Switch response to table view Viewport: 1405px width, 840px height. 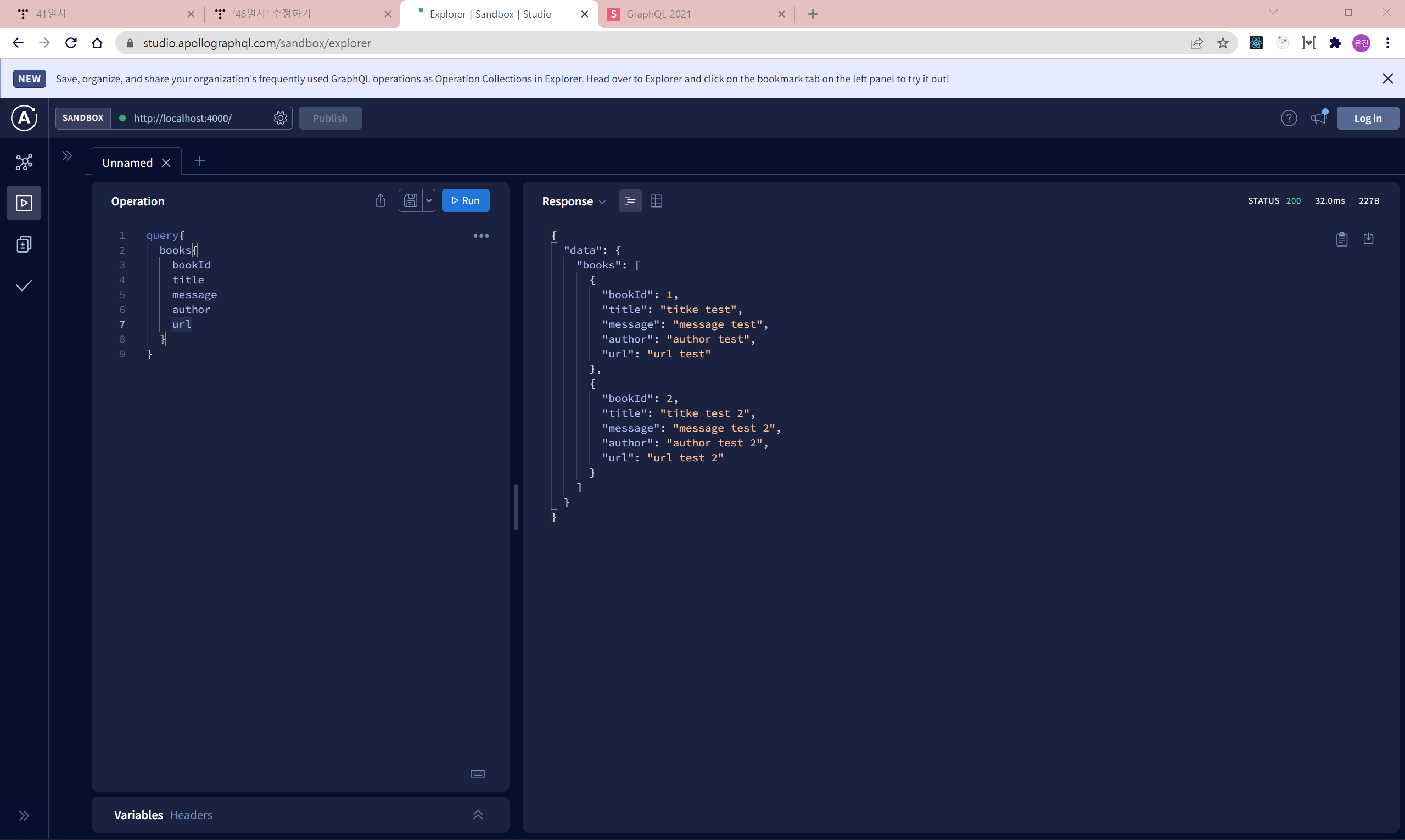[x=656, y=201]
